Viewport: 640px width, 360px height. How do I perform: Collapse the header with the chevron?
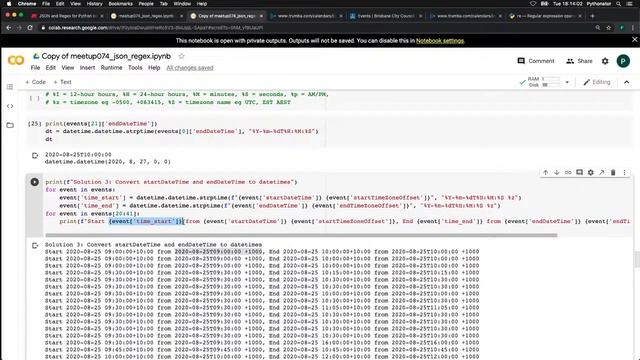627,82
